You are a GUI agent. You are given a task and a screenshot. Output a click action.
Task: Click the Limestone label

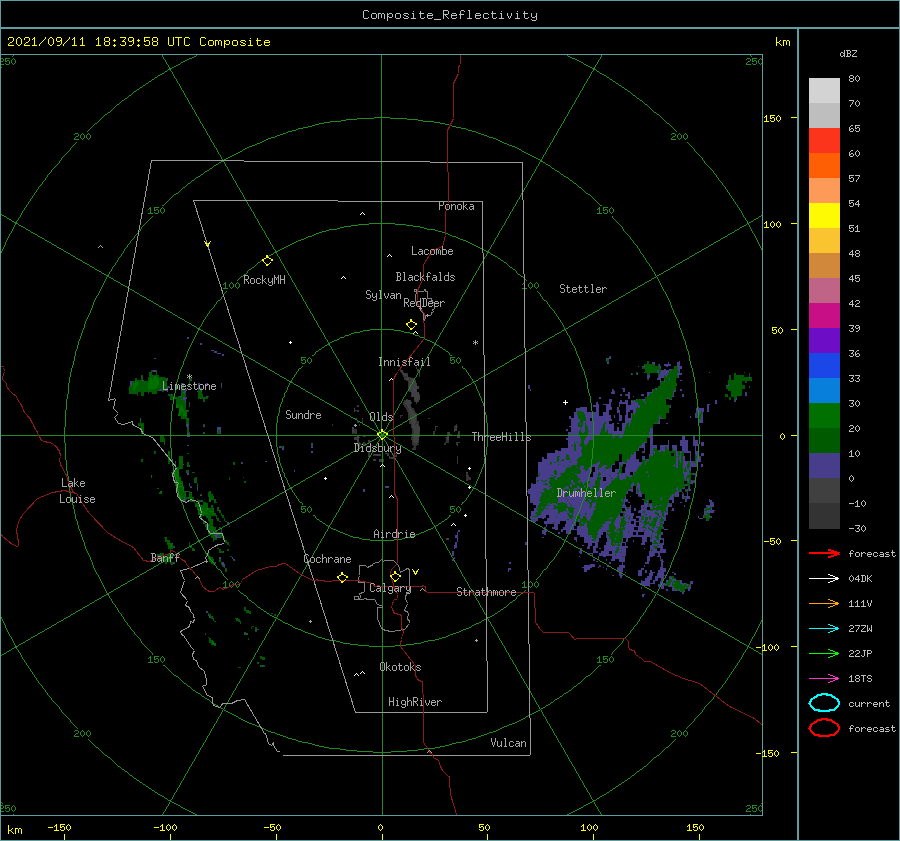click(x=189, y=386)
